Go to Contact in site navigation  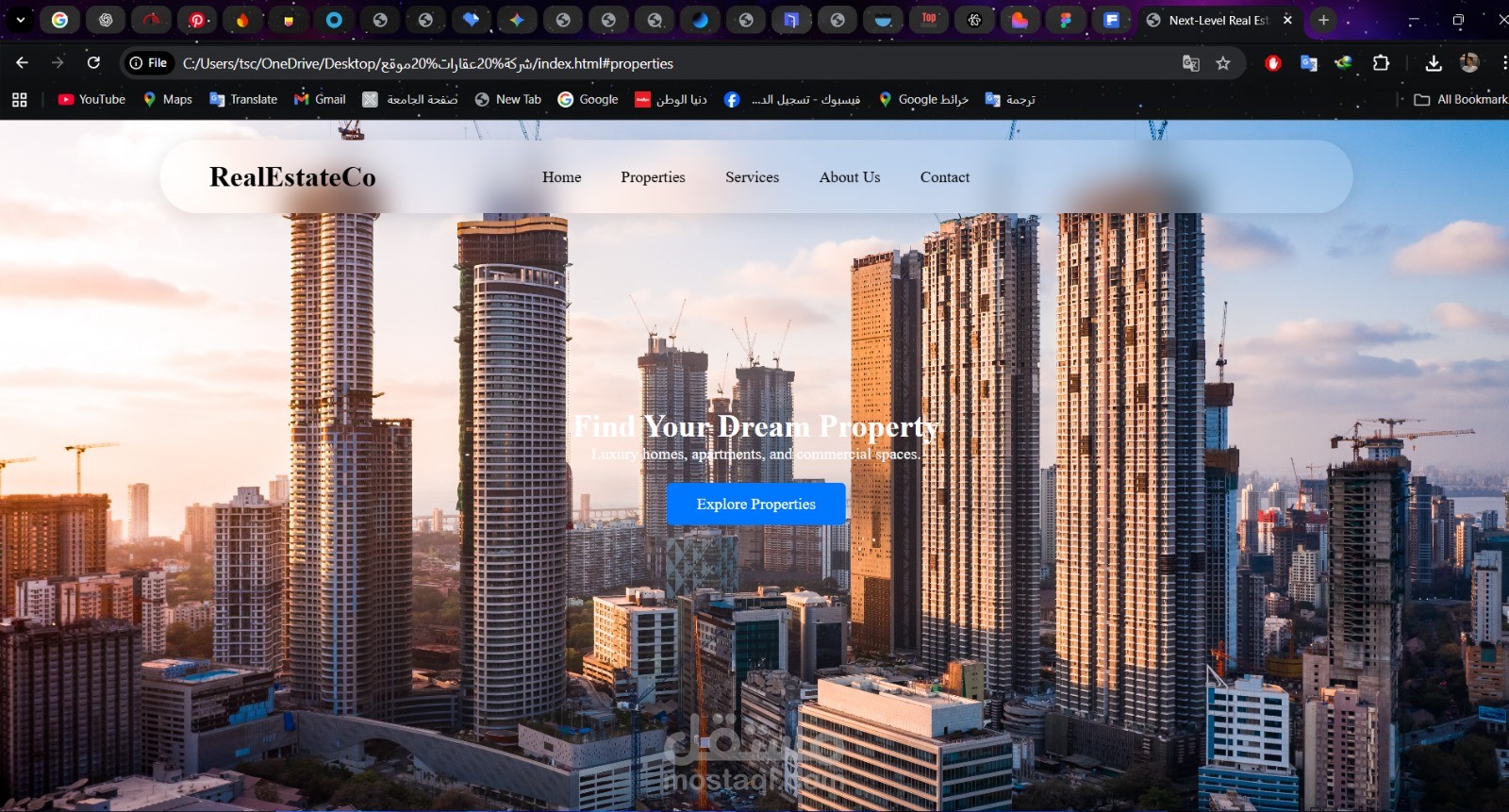tap(945, 177)
